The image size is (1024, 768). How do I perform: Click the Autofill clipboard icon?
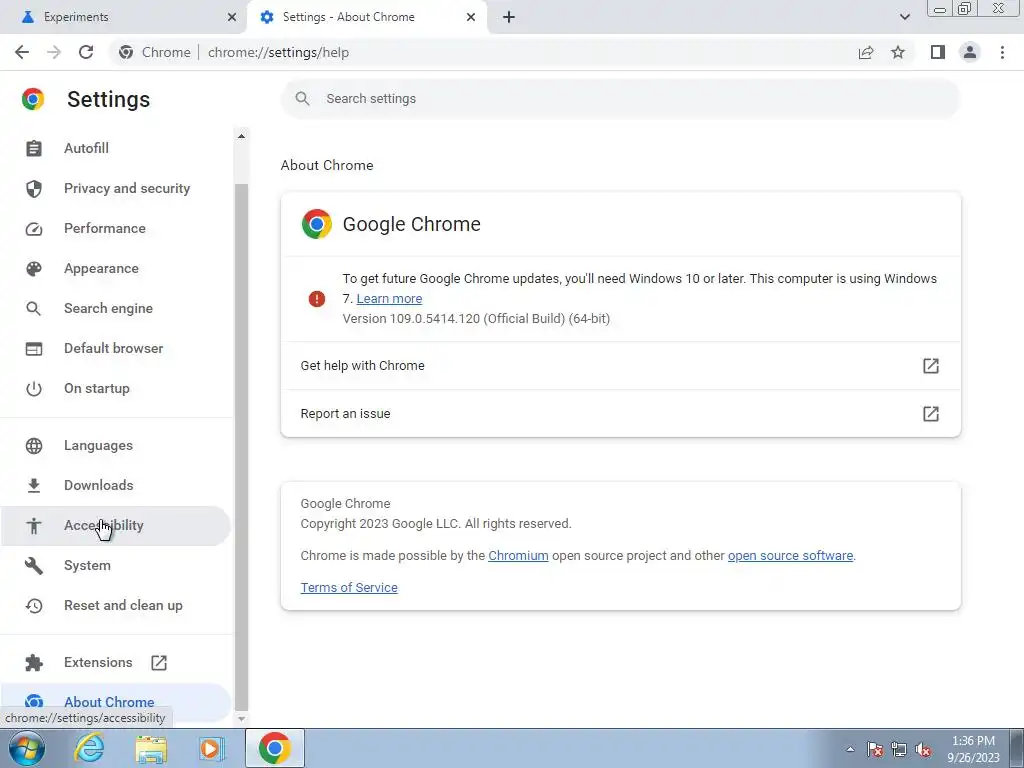pos(34,148)
